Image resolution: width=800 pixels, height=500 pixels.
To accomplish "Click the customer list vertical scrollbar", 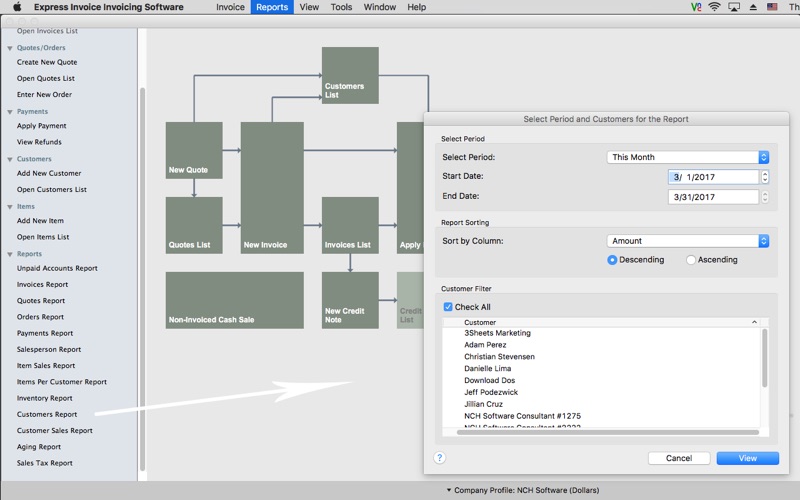I will [765, 360].
